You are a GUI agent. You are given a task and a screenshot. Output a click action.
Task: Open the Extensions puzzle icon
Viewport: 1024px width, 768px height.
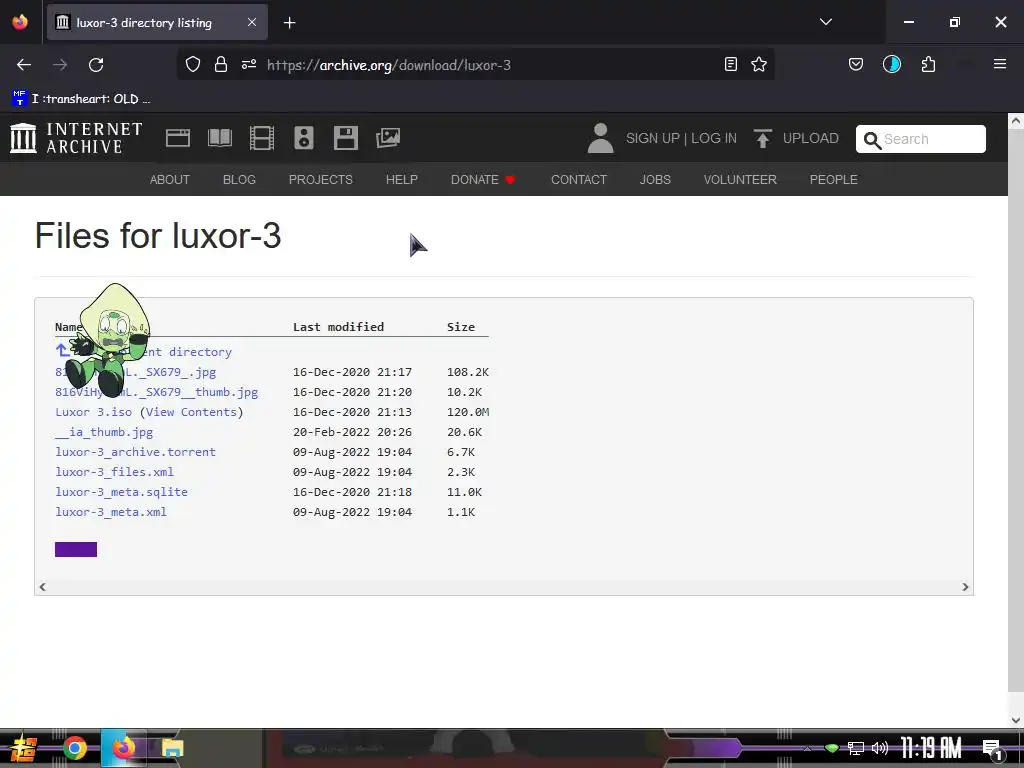(928, 64)
